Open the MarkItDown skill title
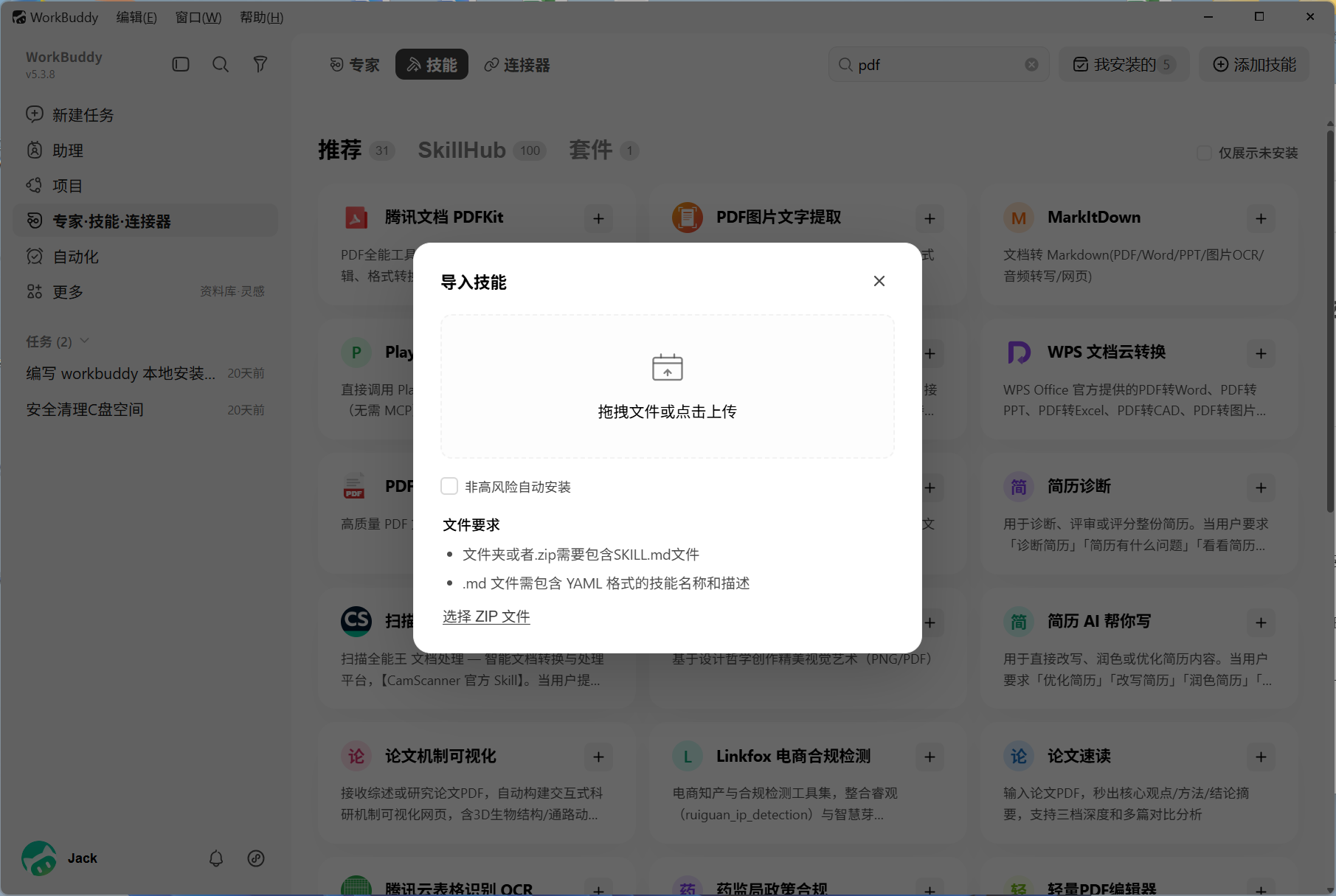This screenshot has height=896, width=1336. (1094, 218)
